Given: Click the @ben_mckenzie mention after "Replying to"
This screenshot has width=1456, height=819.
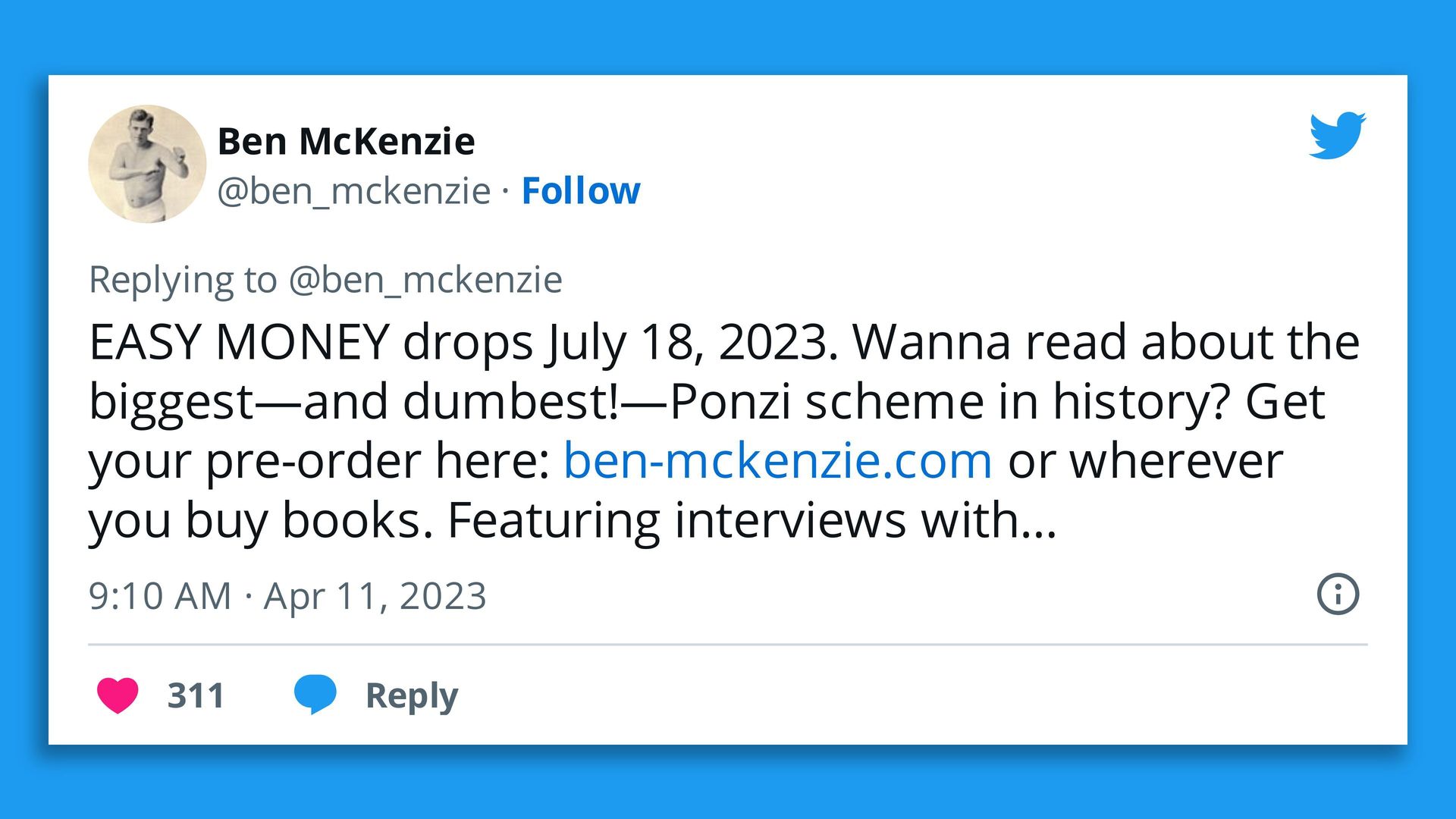Looking at the screenshot, I should click(425, 280).
